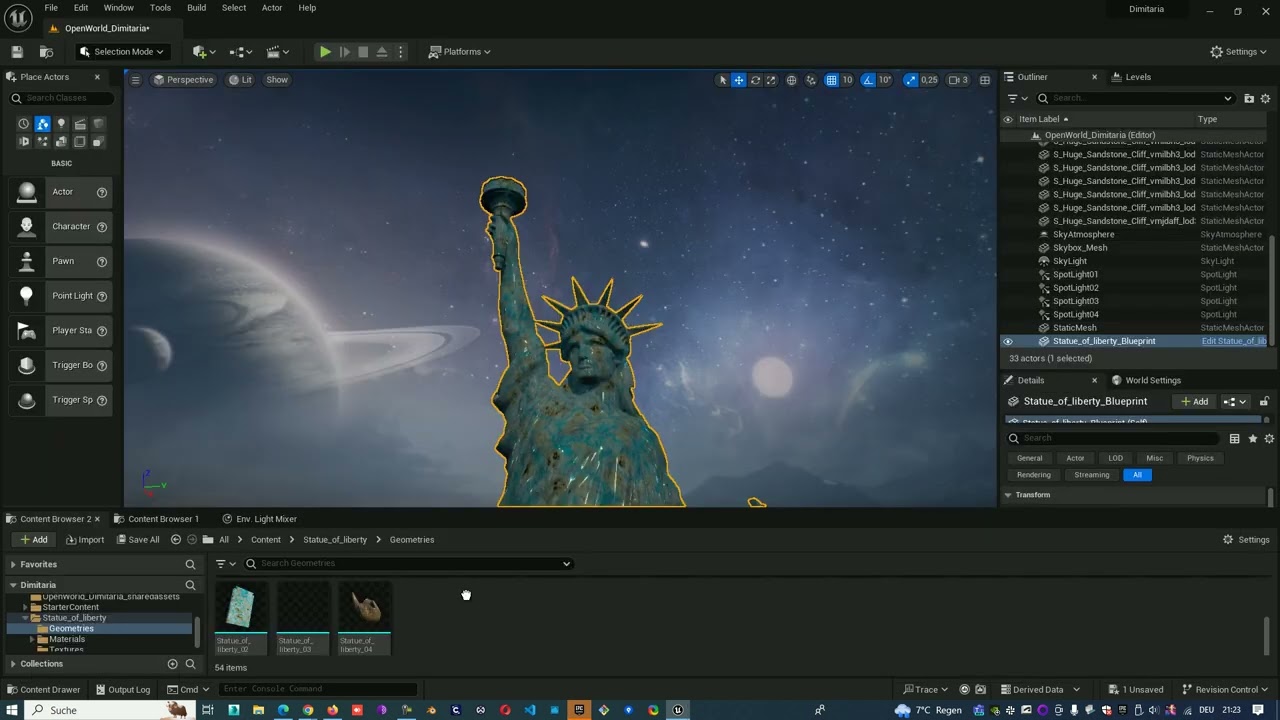Toggle grid snapping in viewport
This screenshot has height=720, width=1280.
831,80
